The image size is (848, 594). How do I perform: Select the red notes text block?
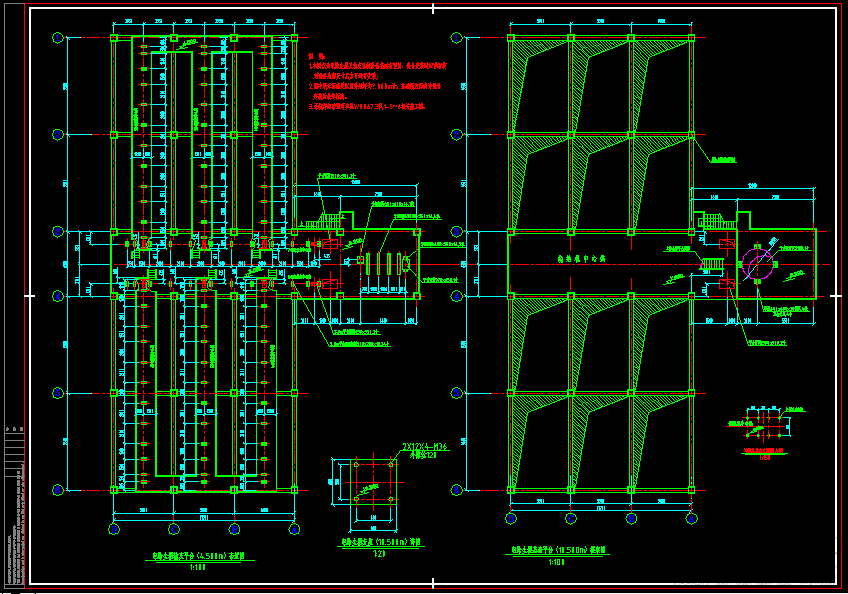(377, 81)
